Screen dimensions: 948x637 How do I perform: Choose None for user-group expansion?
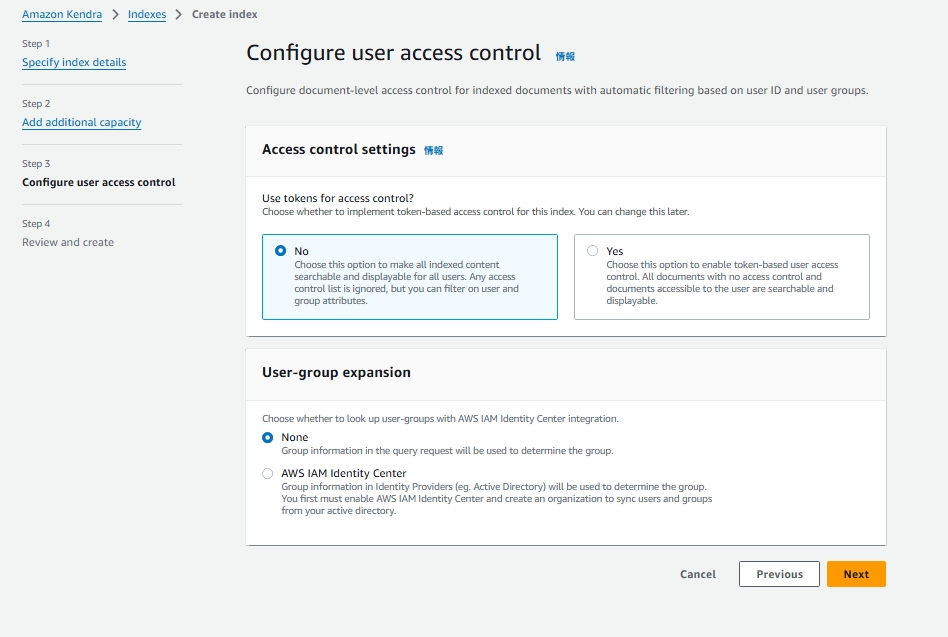[267, 437]
